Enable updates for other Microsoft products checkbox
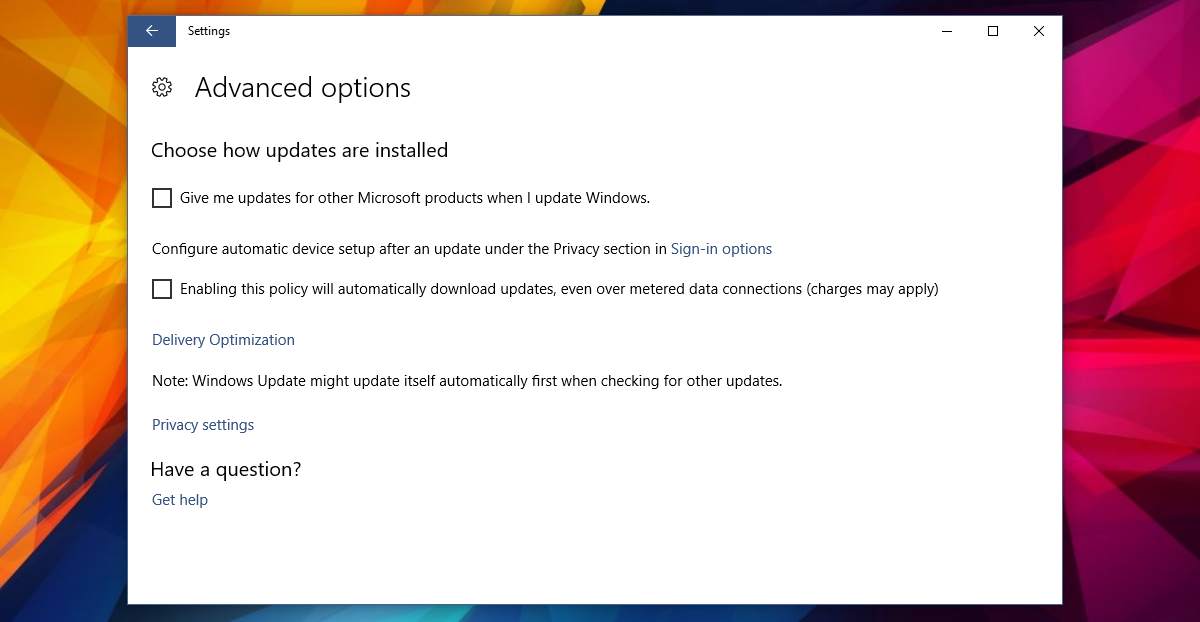 click(162, 198)
